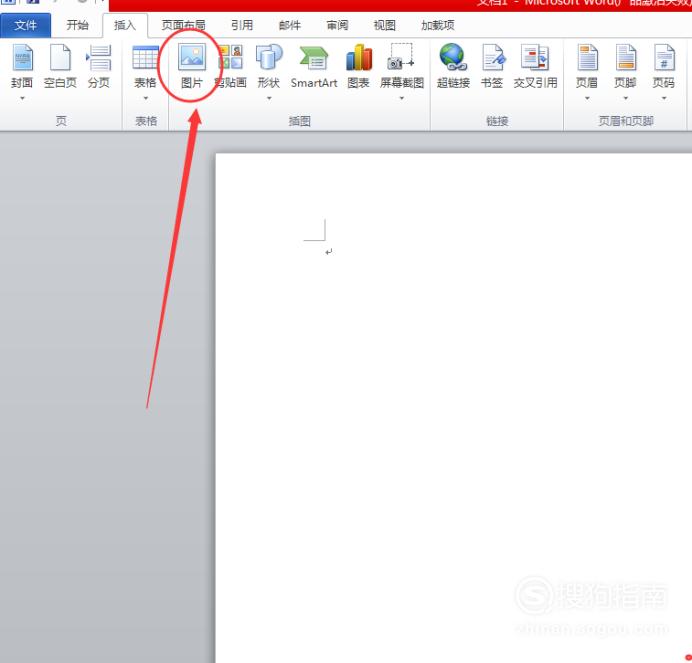692x663 pixels.
Task: Switch to the 视图 tab
Action: (384, 25)
